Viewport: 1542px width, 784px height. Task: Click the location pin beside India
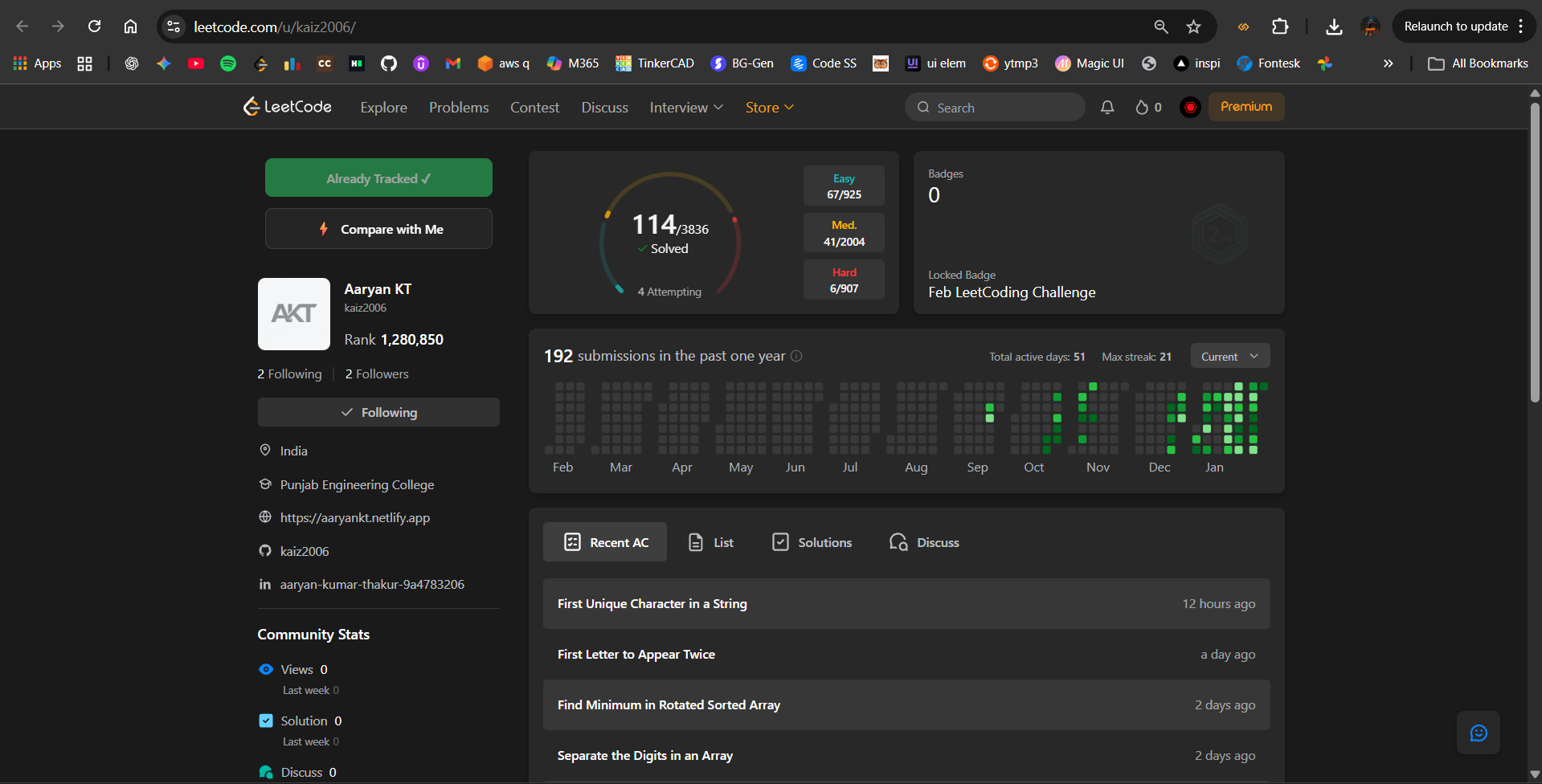265,451
